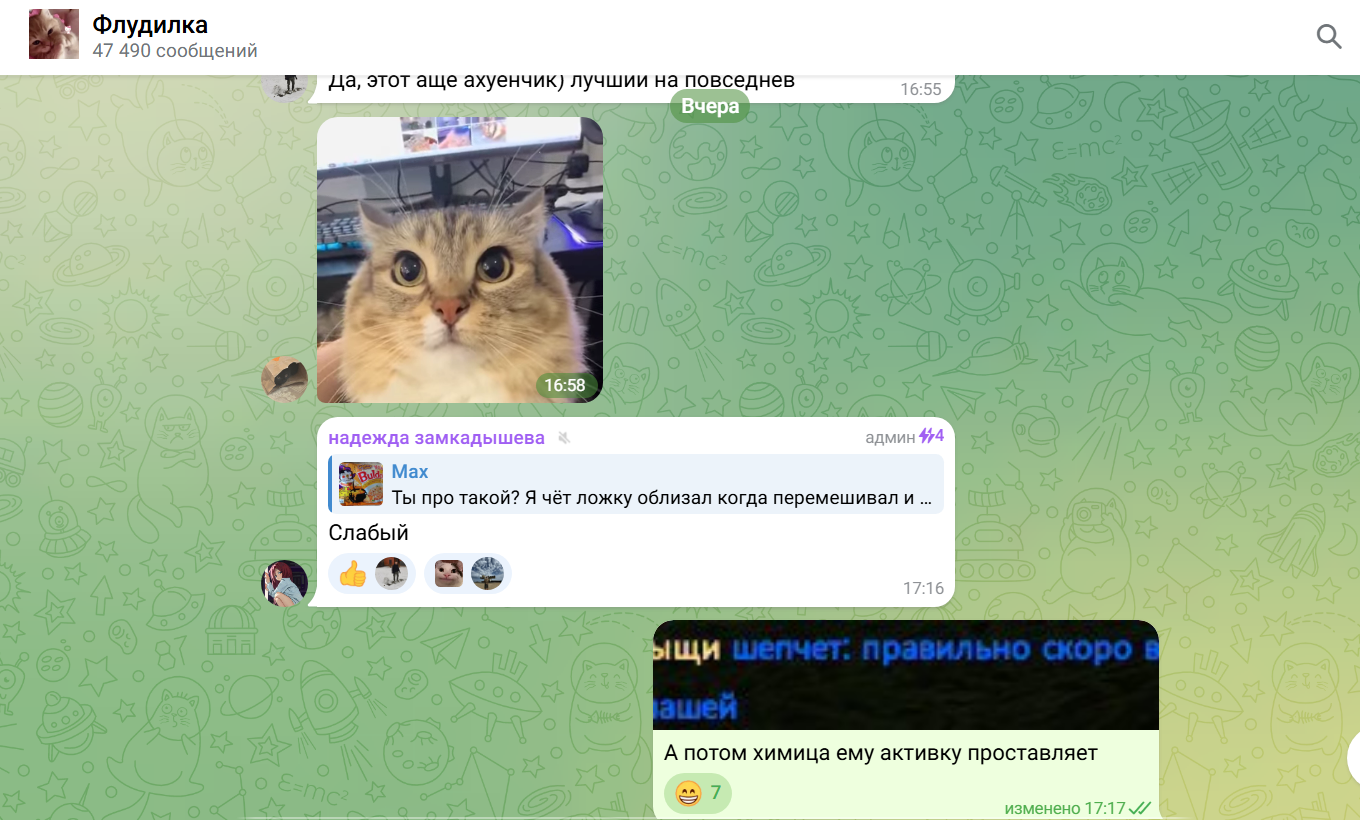
Task: Toggle the grinning emoji reaction with 7
Action: click(698, 794)
